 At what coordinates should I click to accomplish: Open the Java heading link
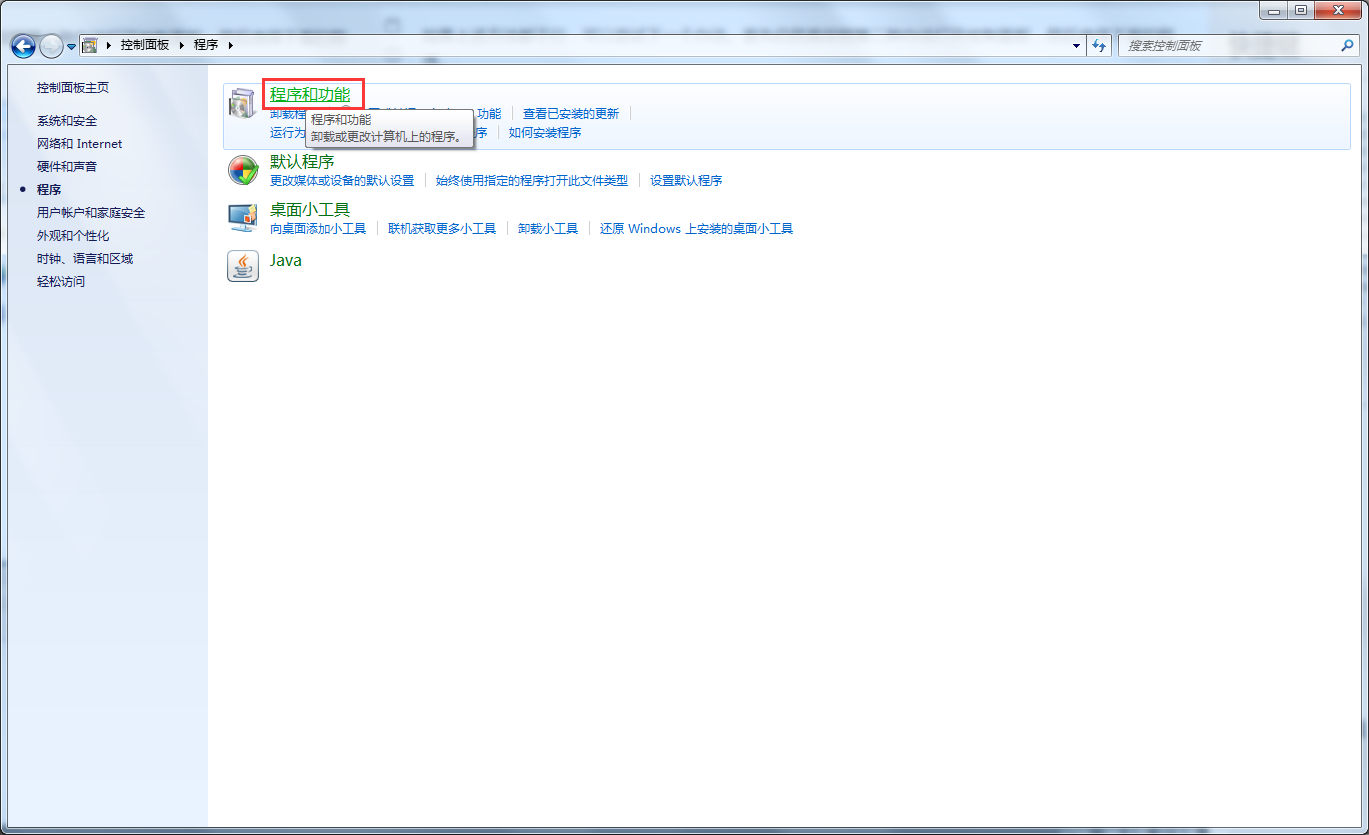[286, 260]
